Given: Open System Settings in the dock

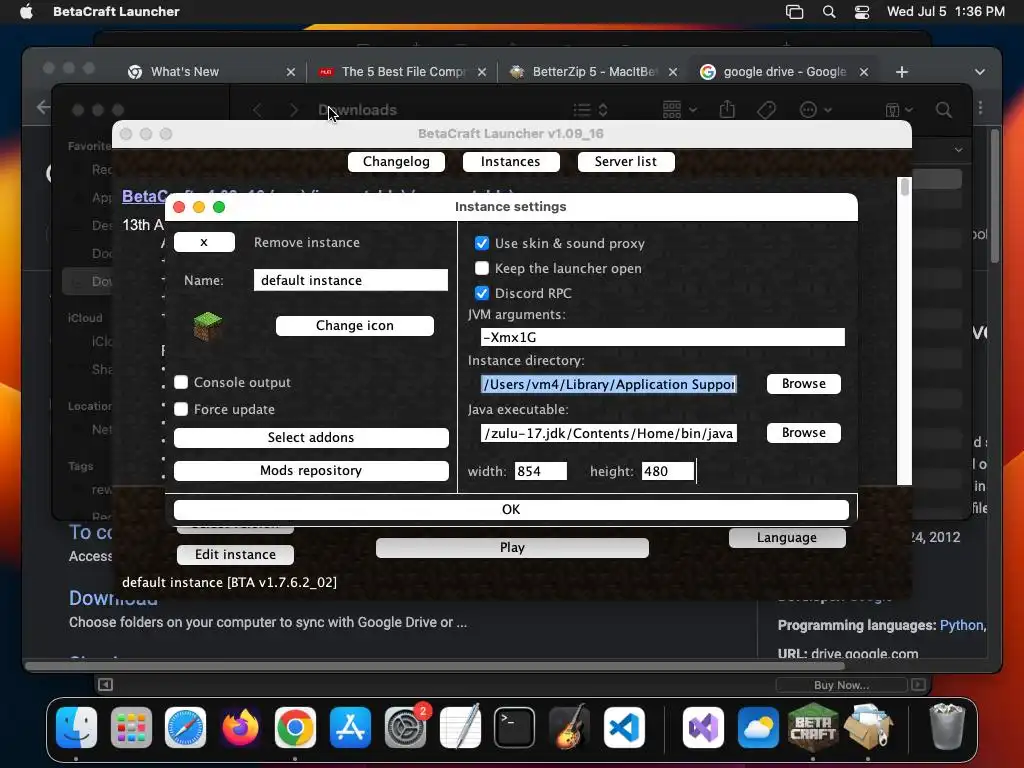Looking at the screenshot, I should tap(405, 727).
